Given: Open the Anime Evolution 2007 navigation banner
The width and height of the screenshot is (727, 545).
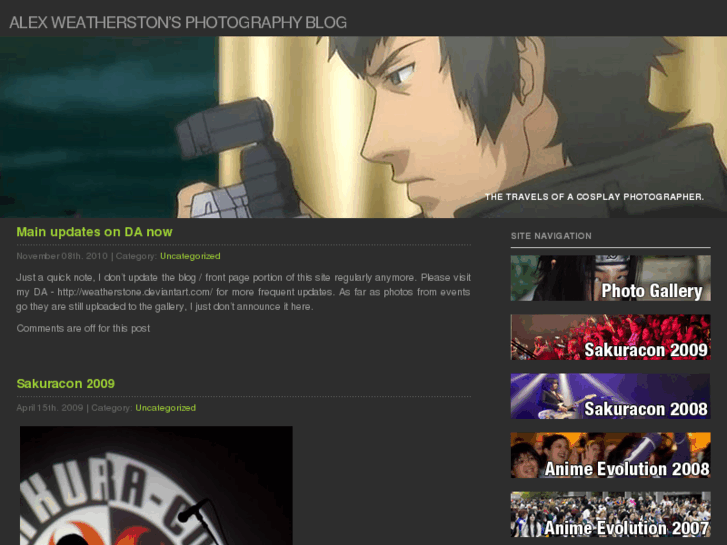Looking at the screenshot, I should 610,514.
